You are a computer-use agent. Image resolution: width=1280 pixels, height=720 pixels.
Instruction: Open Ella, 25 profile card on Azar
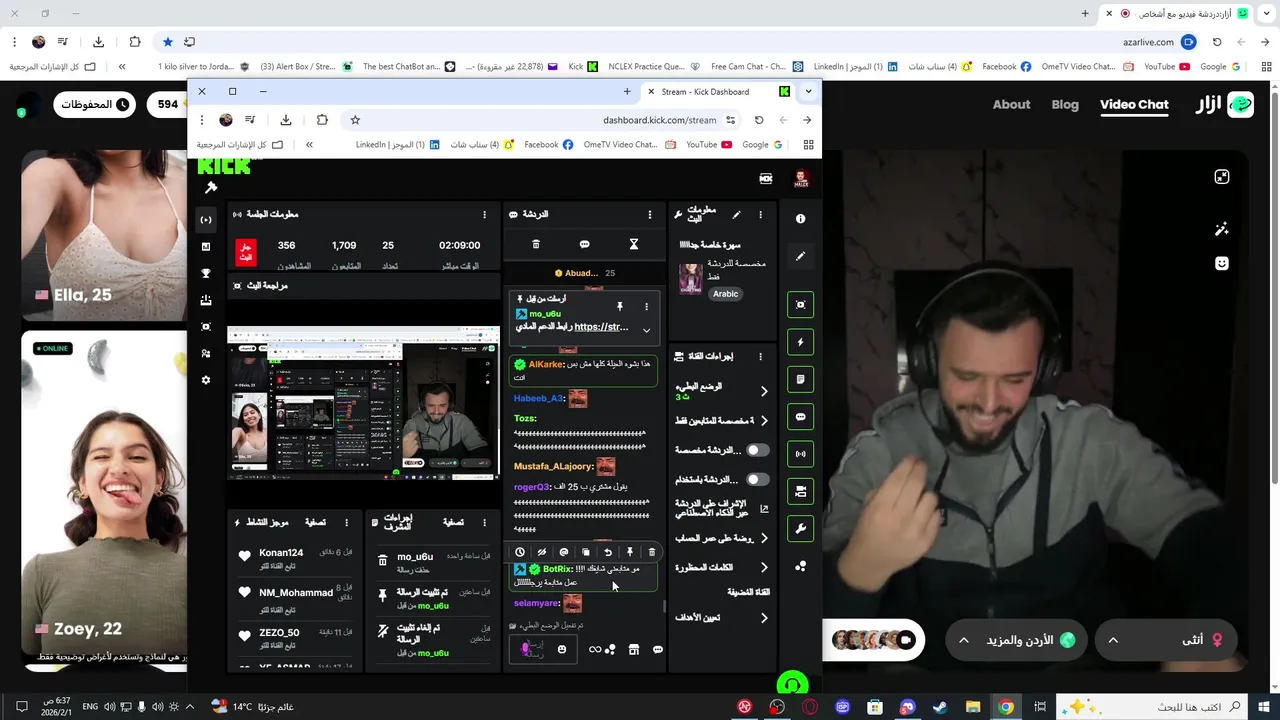click(103, 235)
